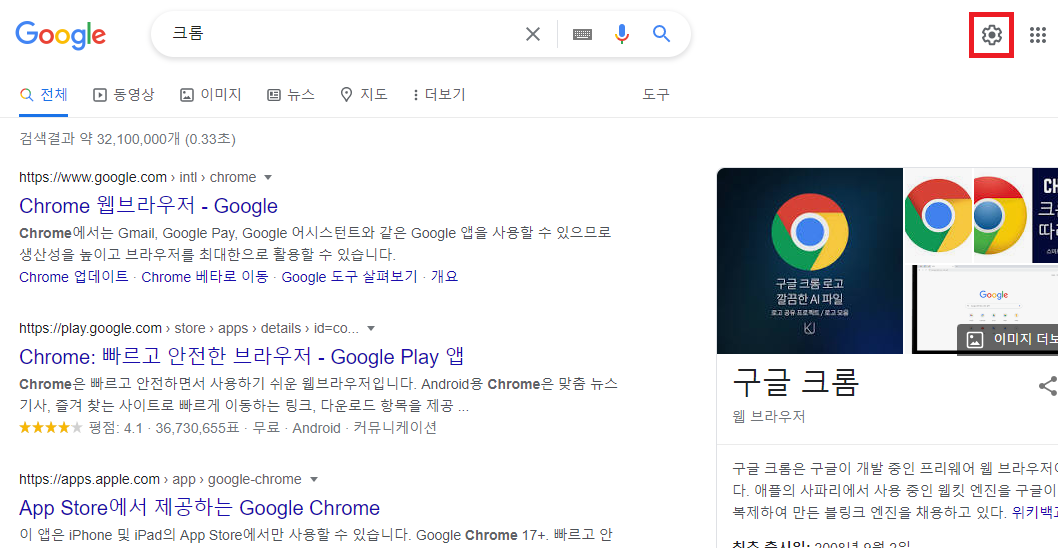Open the flat Chrome logo thumbnail
Screen dimensions: 1058x548
tap(938, 215)
